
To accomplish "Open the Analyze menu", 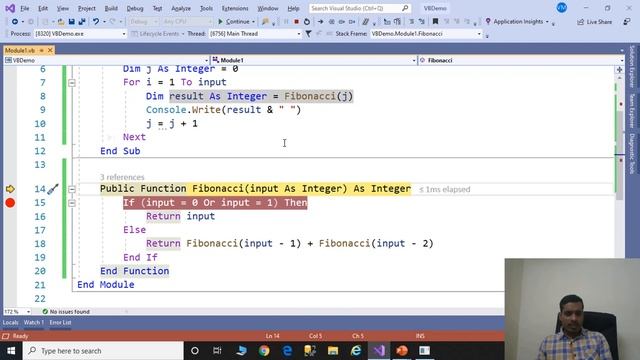I will click(x=181, y=8).
